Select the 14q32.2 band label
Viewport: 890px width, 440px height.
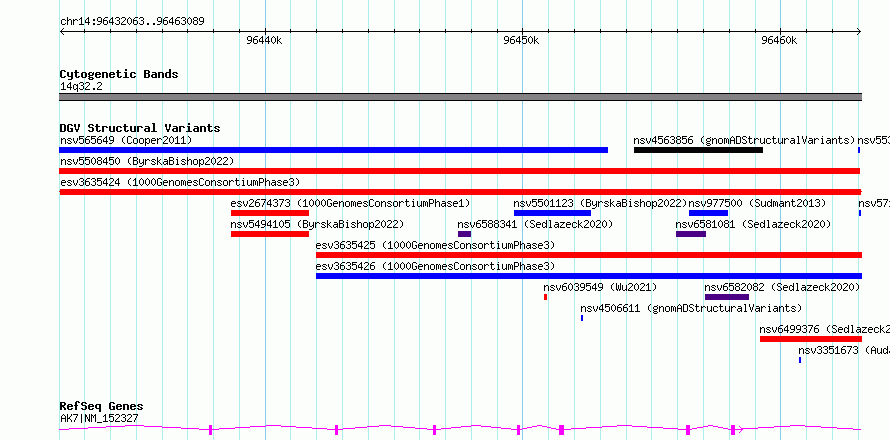click(x=81, y=86)
